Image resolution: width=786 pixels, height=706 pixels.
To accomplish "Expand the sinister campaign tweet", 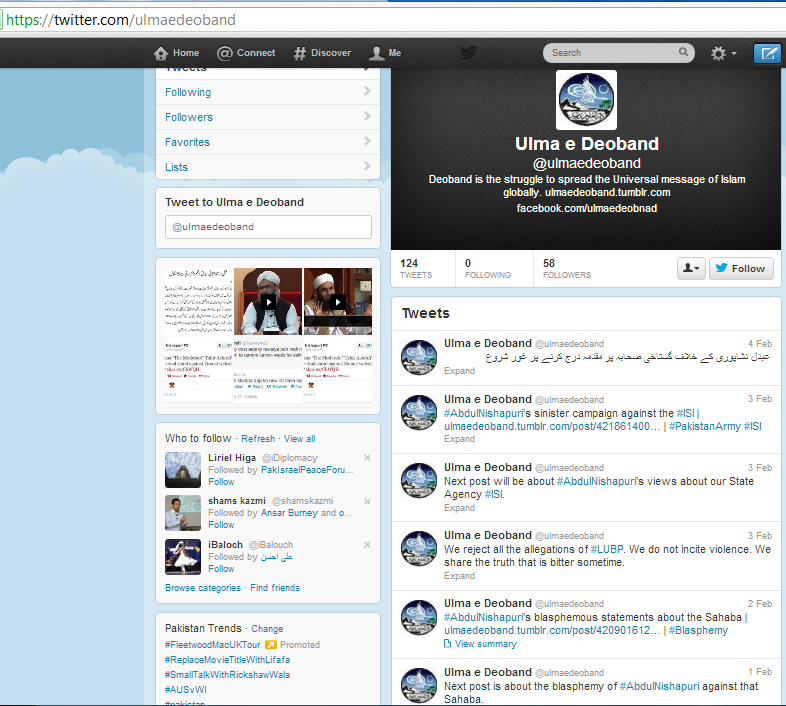I will click(x=459, y=439).
